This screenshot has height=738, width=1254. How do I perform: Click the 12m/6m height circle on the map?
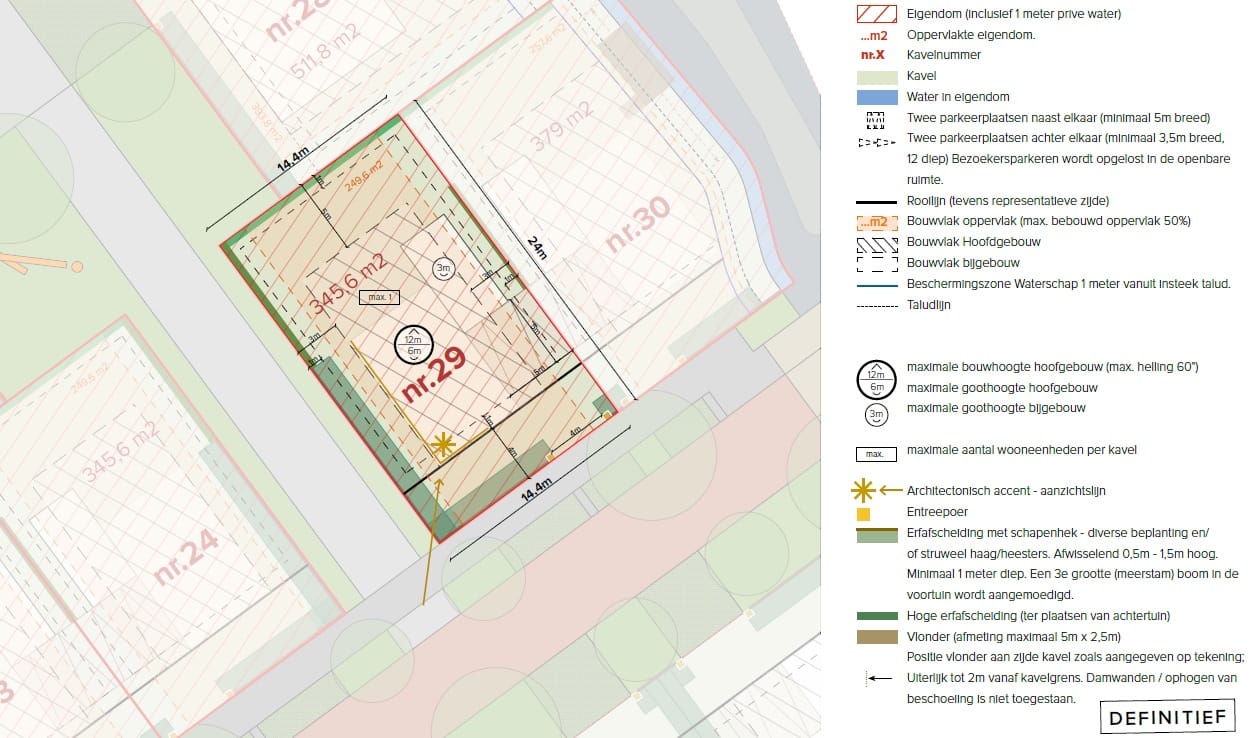[412, 345]
